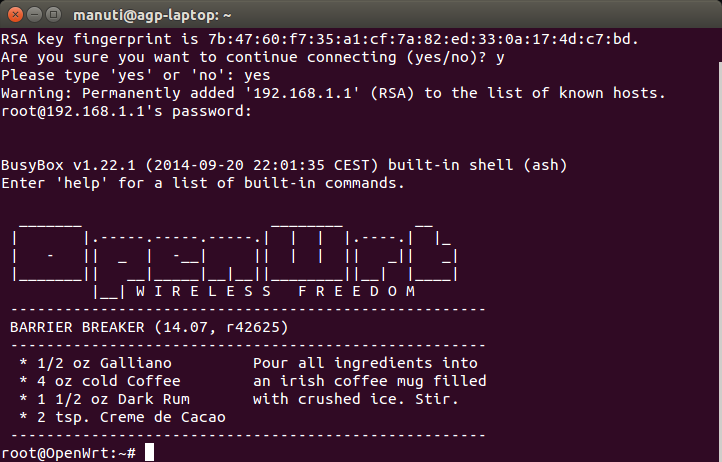Click the "Enter 'help'" hint line
The image size is (722, 462).
click(x=203, y=183)
